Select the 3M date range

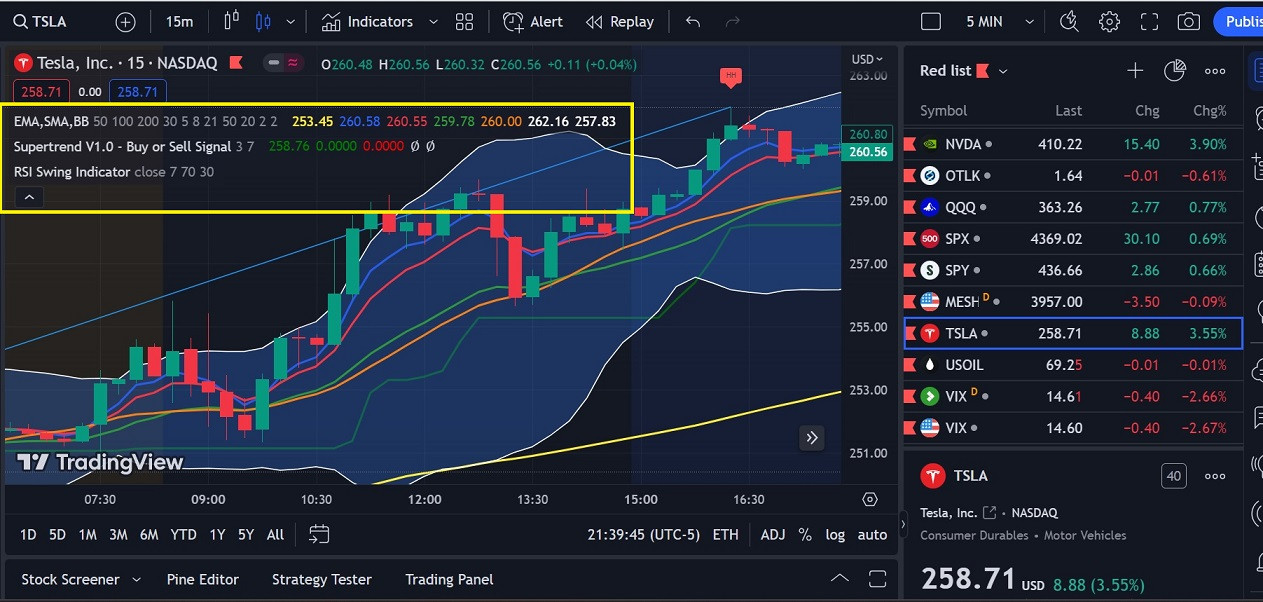[x=118, y=535]
